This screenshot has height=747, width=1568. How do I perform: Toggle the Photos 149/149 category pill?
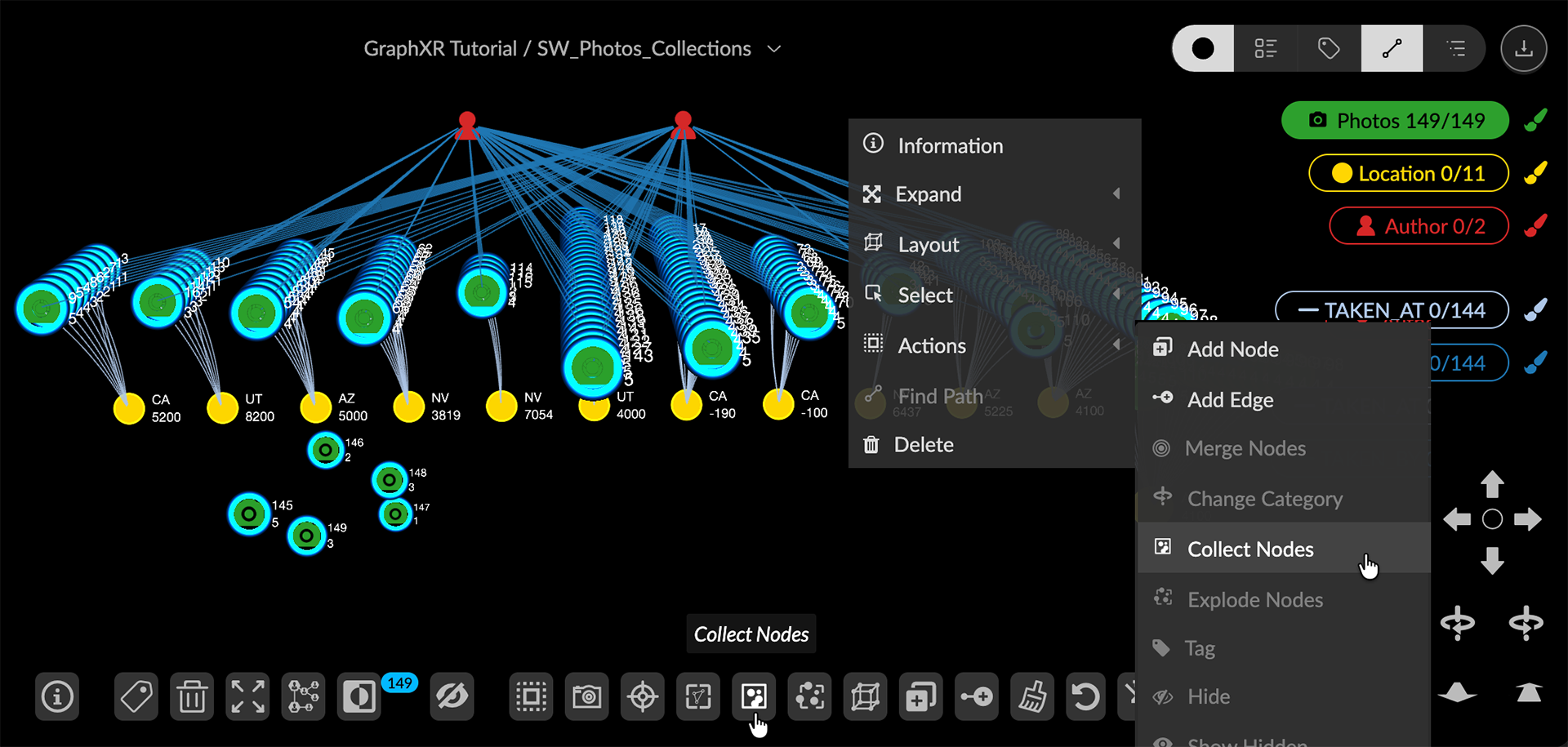tap(1395, 121)
